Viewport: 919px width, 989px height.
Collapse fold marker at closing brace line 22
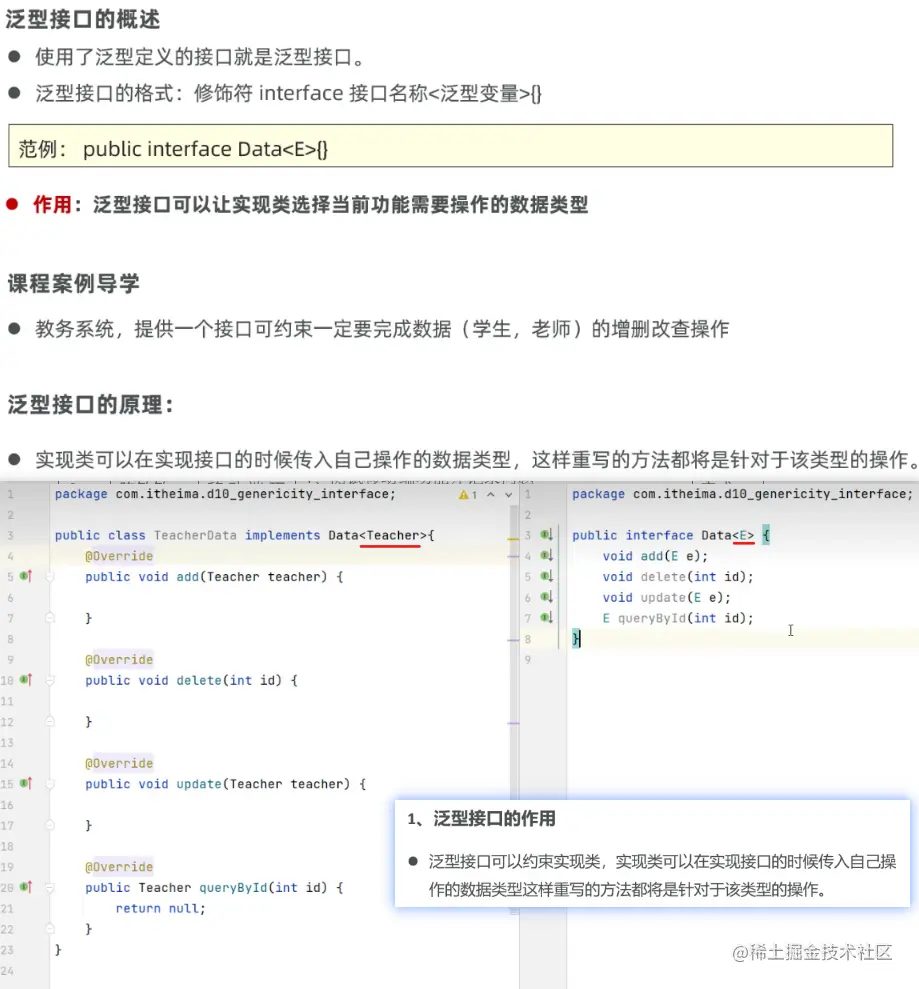[x=50, y=928]
